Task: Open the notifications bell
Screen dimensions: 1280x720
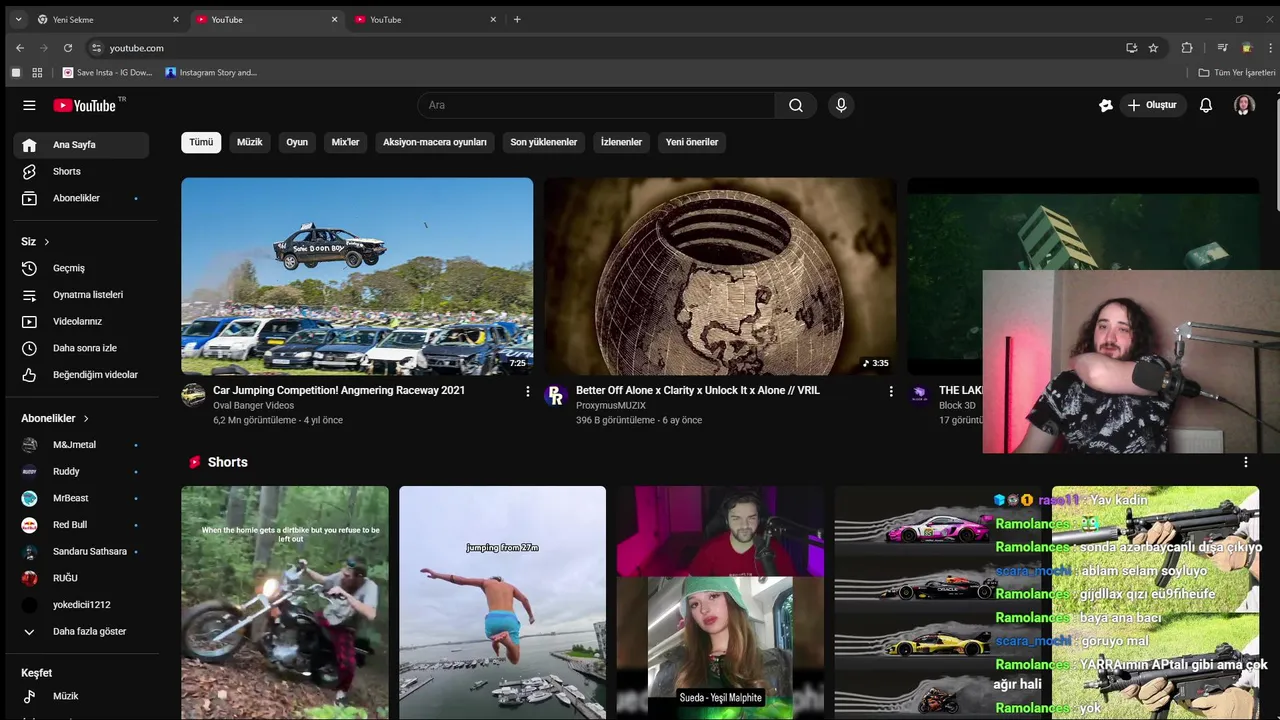Action: pos(1206,105)
